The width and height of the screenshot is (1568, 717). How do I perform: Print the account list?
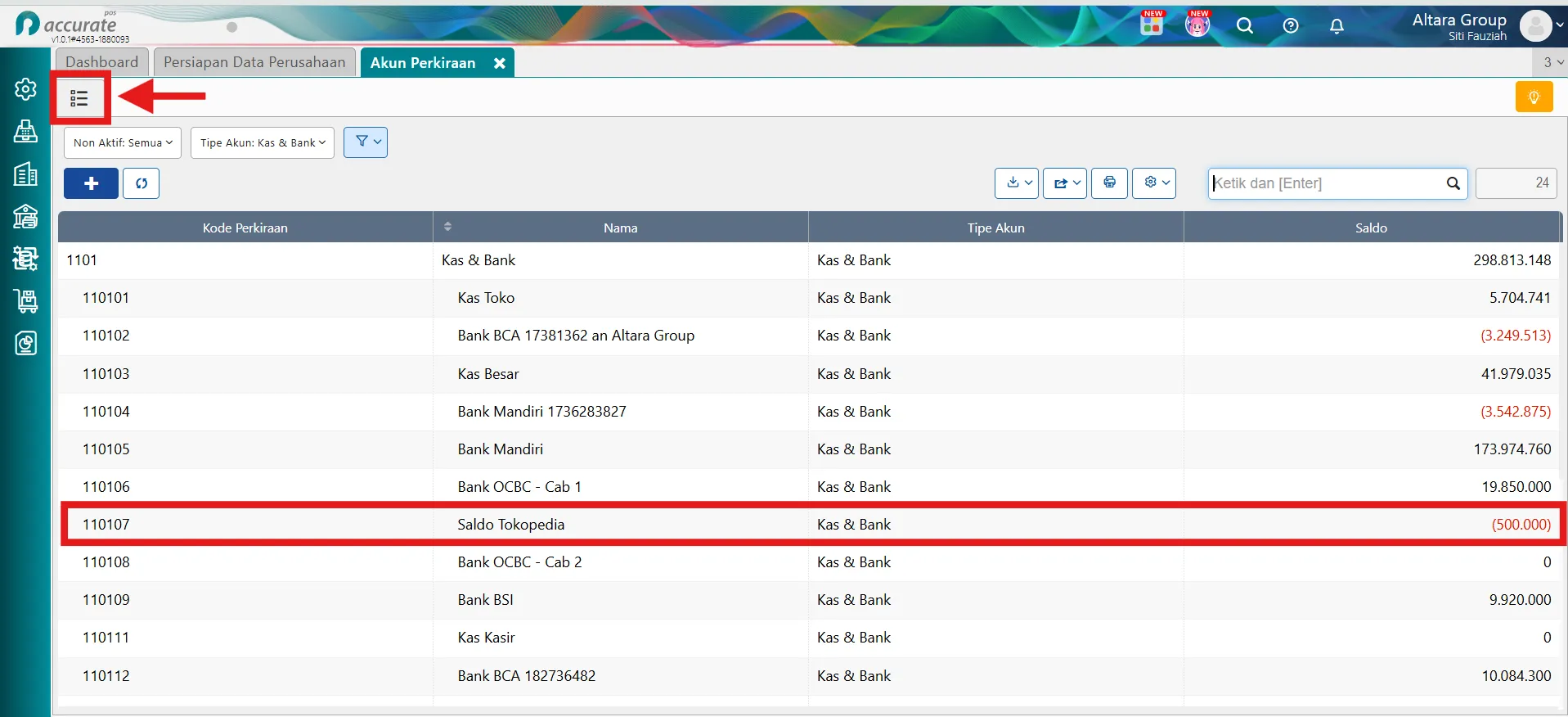click(x=1109, y=183)
